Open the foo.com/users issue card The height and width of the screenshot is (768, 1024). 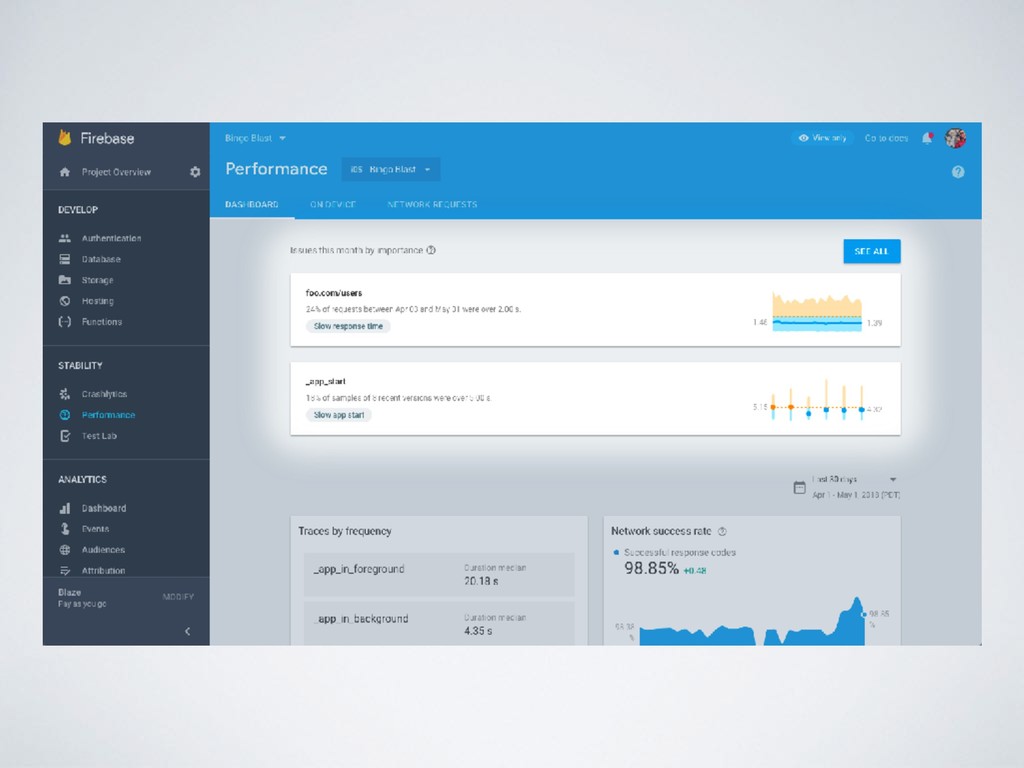click(x=595, y=310)
